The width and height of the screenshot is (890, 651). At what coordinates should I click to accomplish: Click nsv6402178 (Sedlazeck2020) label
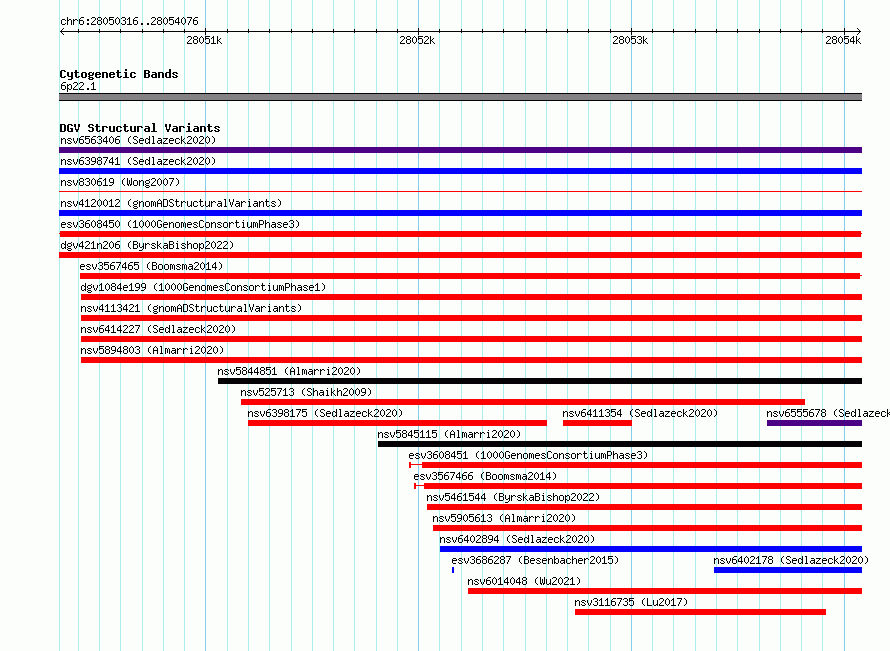pyautogui.click(x=791, y=560)
